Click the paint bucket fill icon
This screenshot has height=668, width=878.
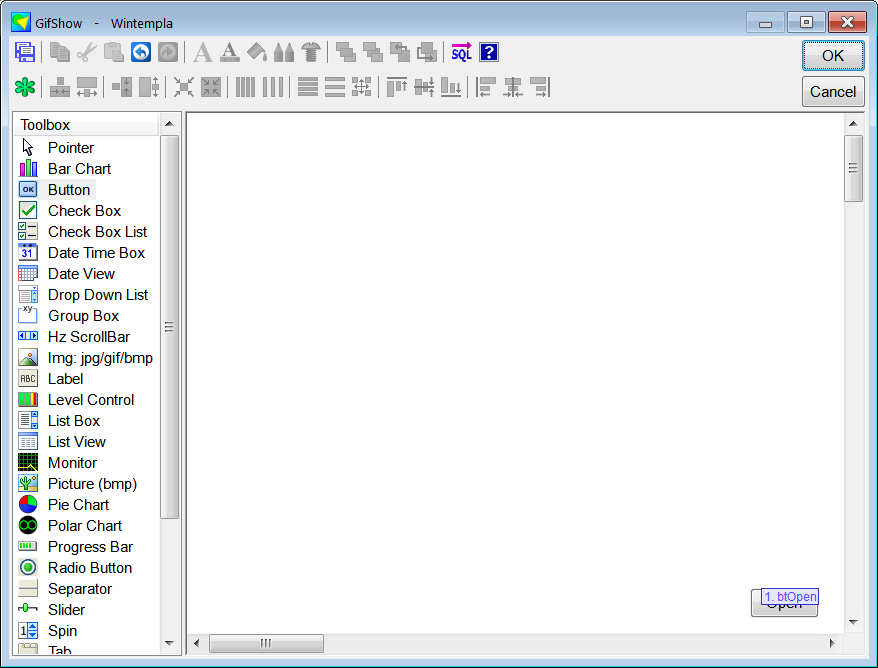pyautogui.click(x=257, y=53)
